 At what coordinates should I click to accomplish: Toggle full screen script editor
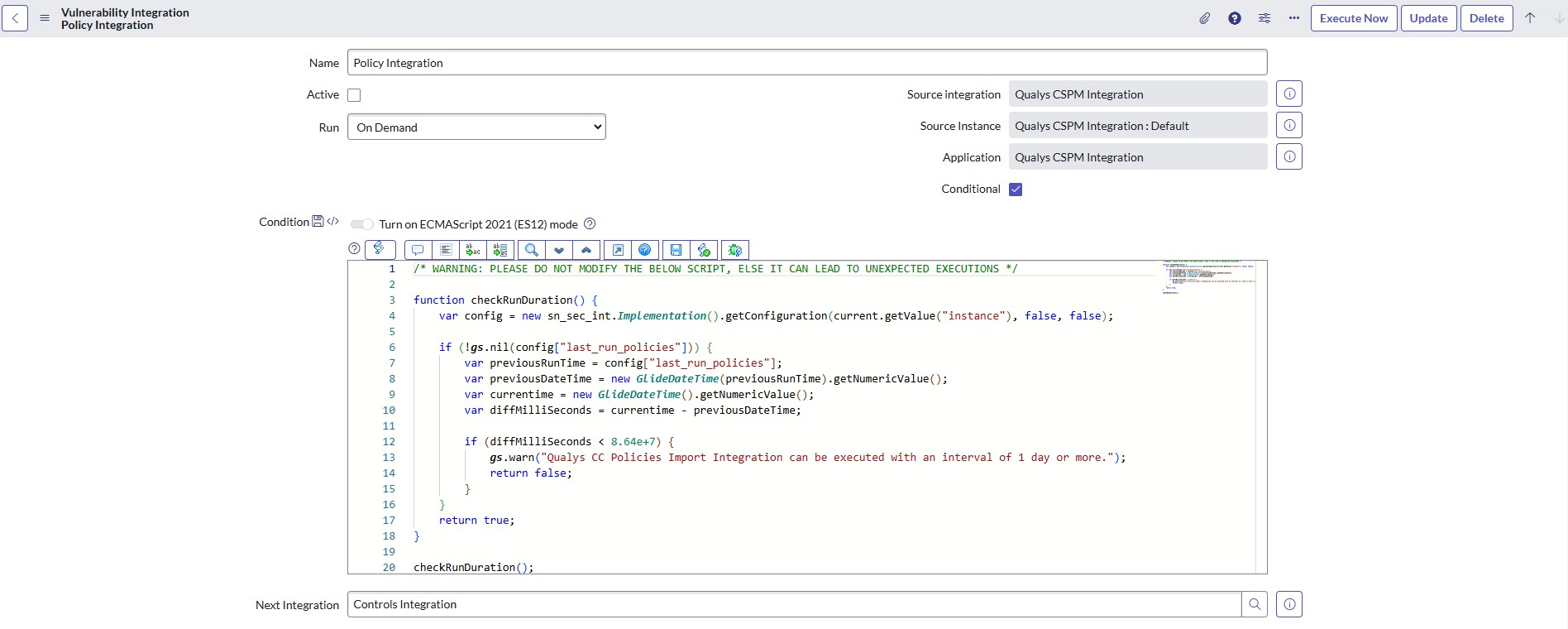pos(618,250)
